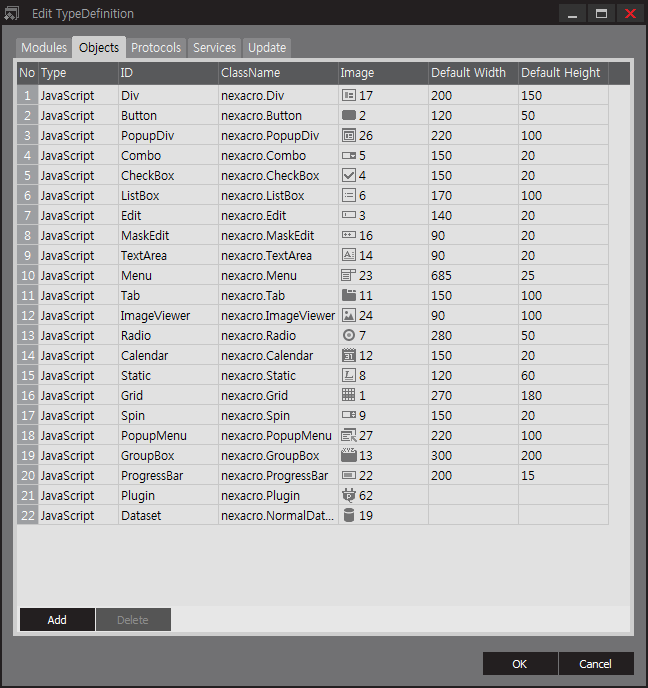This screenshot has width=648, height=688.
Task: Click the nexacro.Button class name cell
Action: coord(278,115)
